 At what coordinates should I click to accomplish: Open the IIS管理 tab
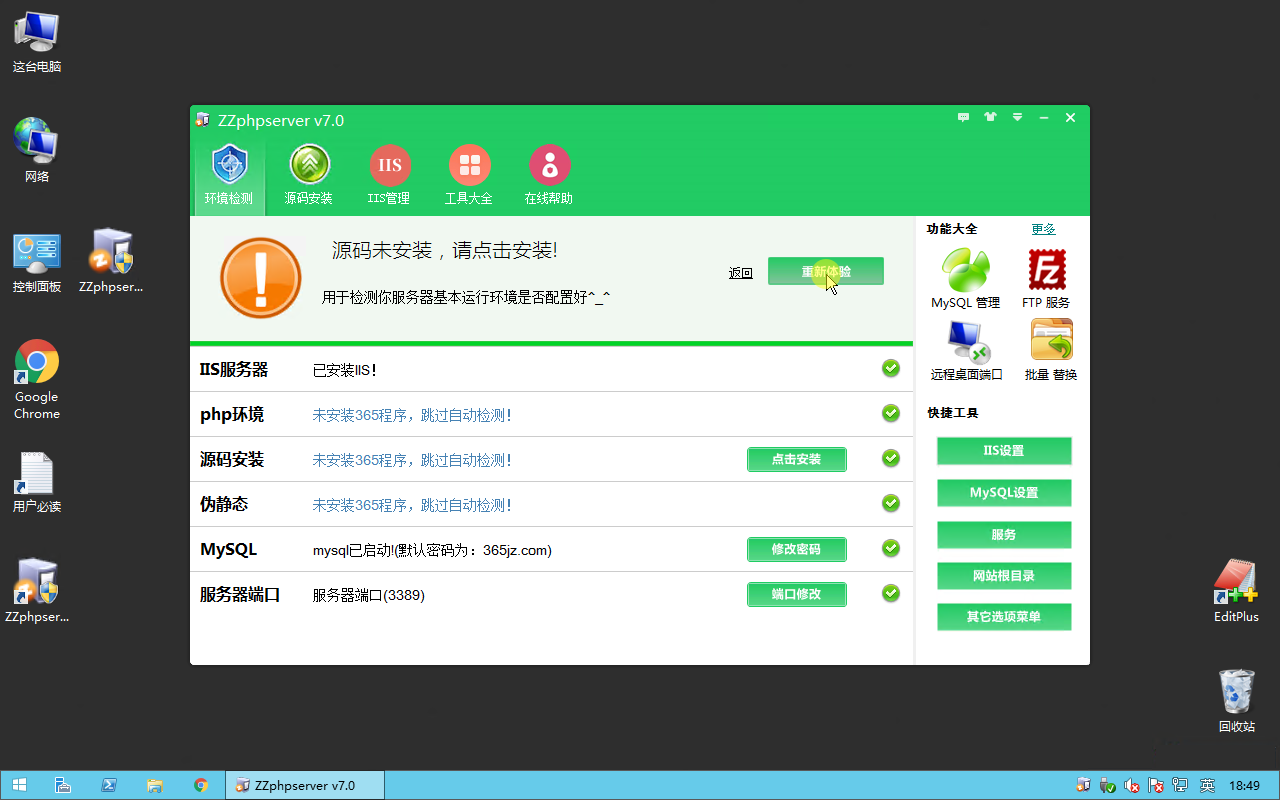point(389,176)
